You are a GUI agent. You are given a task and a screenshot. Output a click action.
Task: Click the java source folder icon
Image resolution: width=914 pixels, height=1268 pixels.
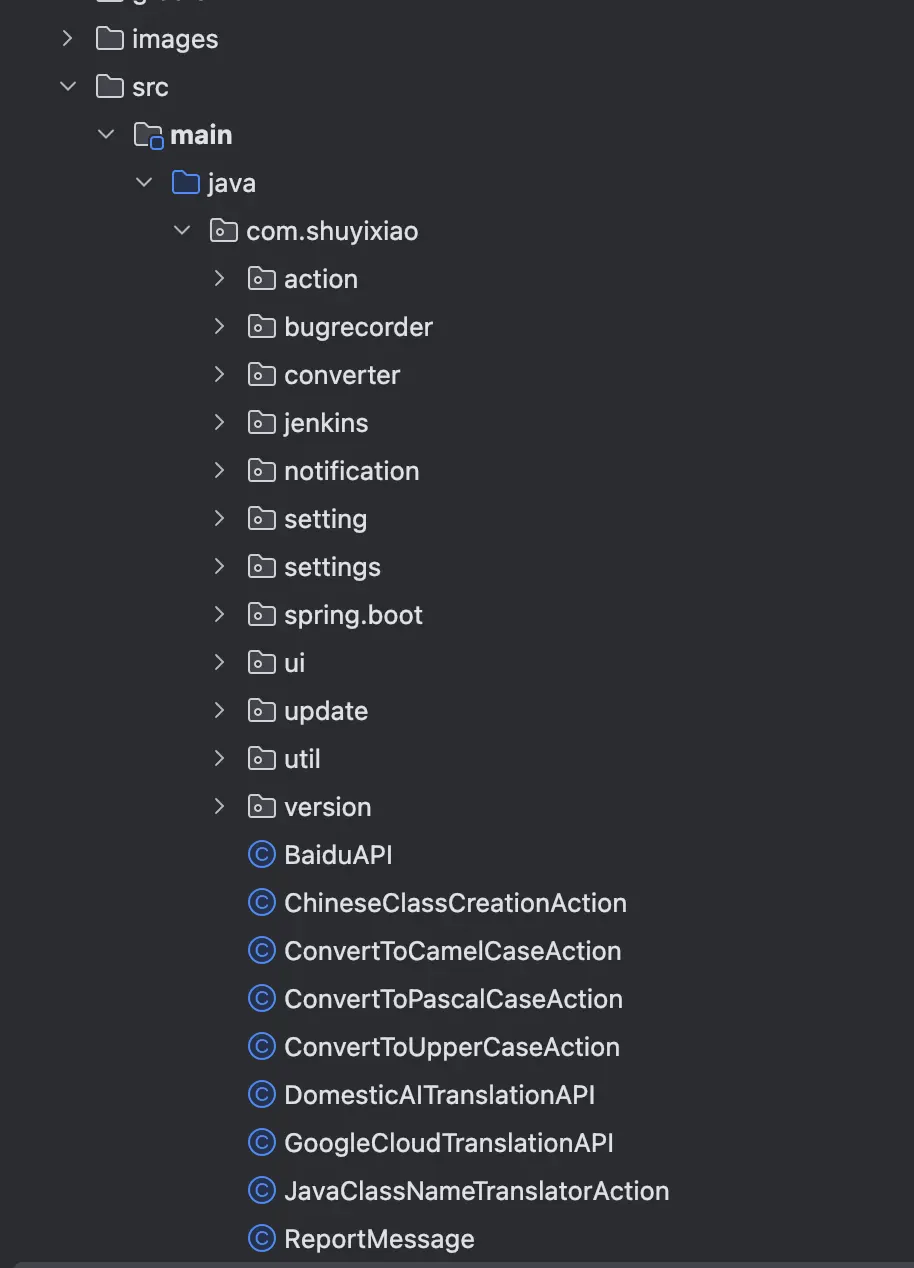click(186, 183)
